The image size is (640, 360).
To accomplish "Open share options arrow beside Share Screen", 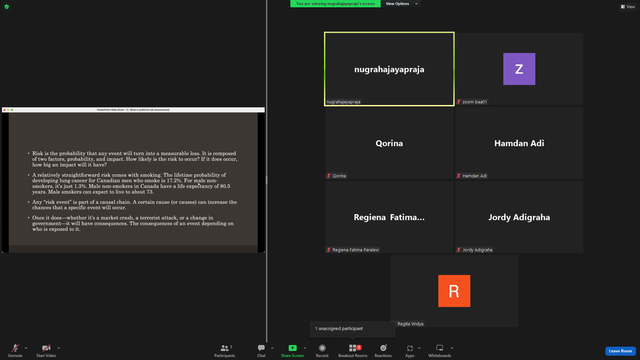I will pyautogui.click(x=305, y=348).
